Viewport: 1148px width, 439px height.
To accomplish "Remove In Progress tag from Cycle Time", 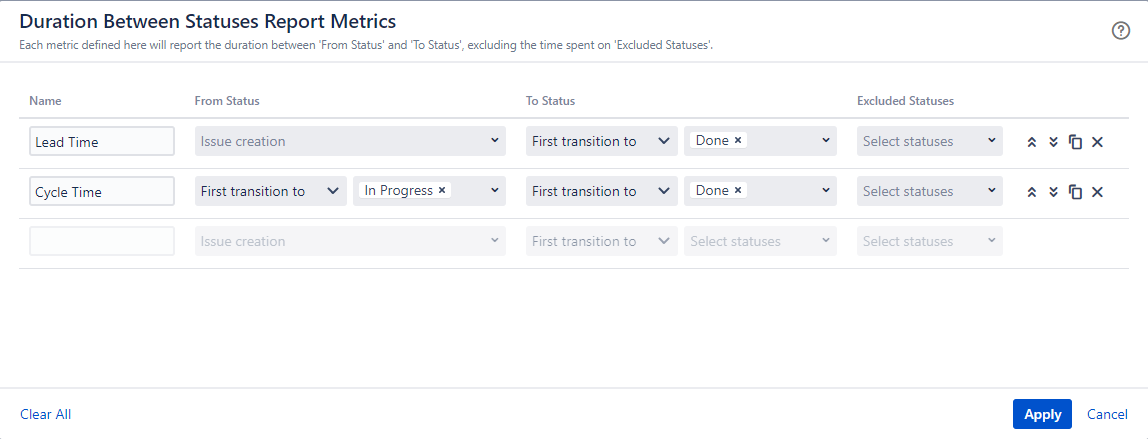I will point(442,190).
